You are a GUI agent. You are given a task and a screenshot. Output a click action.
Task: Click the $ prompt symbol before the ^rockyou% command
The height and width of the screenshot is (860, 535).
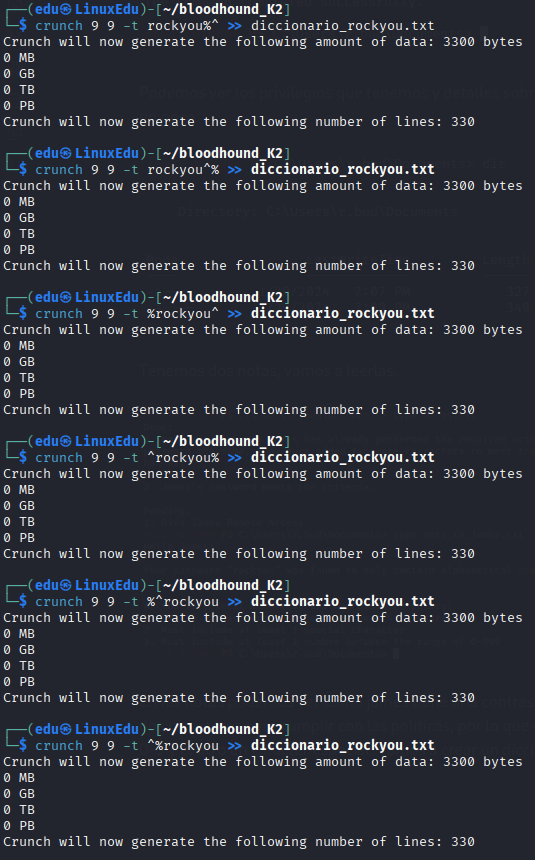(22, 457)
